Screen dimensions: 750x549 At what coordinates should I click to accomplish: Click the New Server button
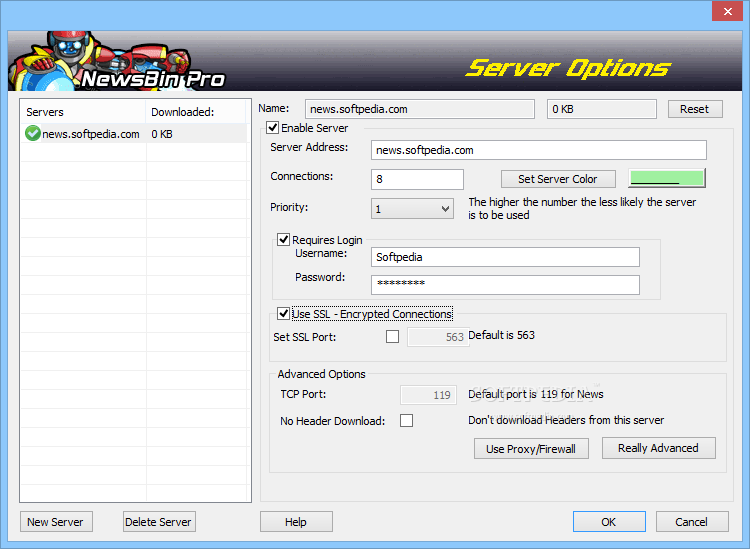[56, 521]
